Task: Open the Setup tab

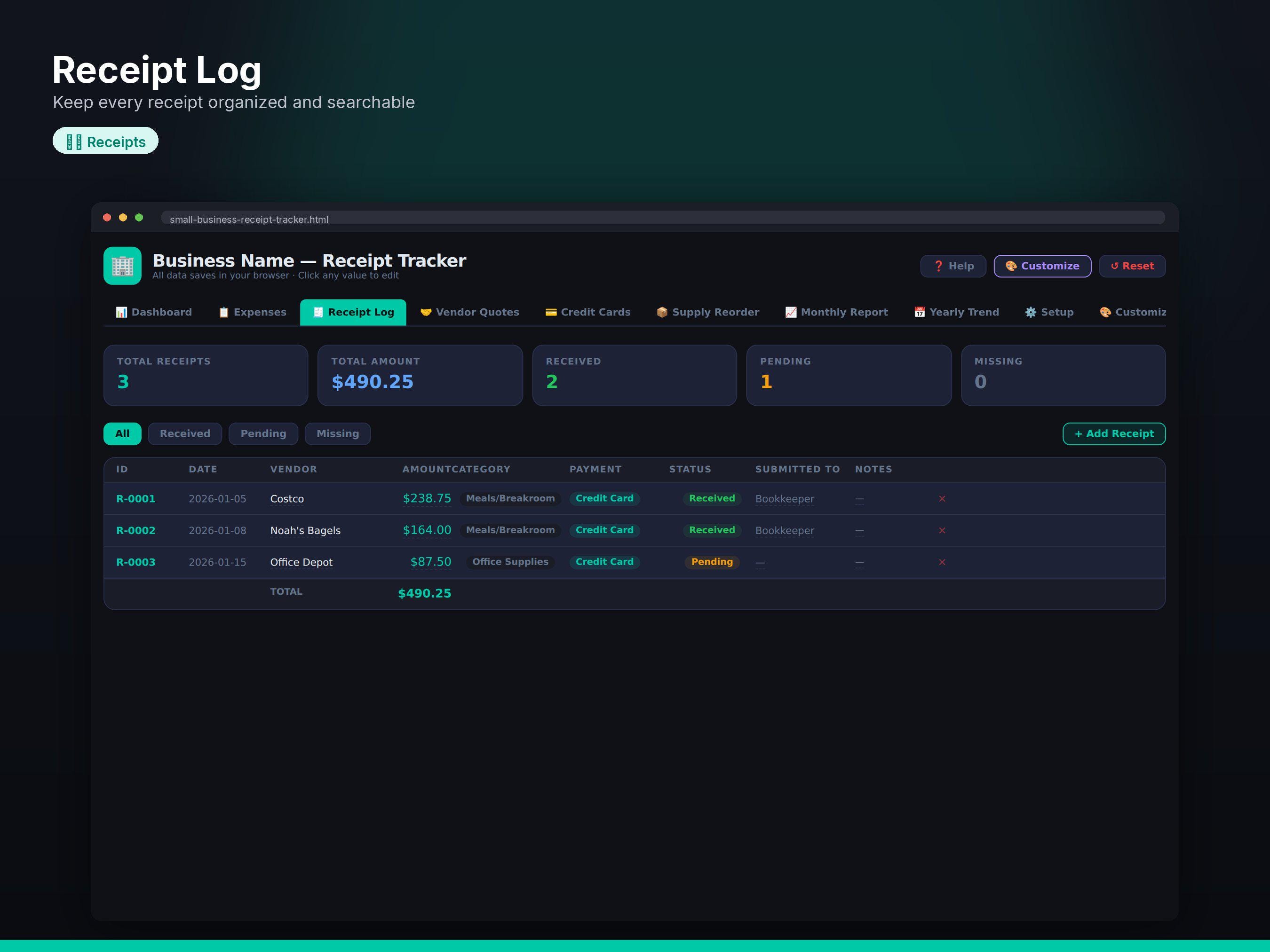Action: click(x=1049, y=312)
